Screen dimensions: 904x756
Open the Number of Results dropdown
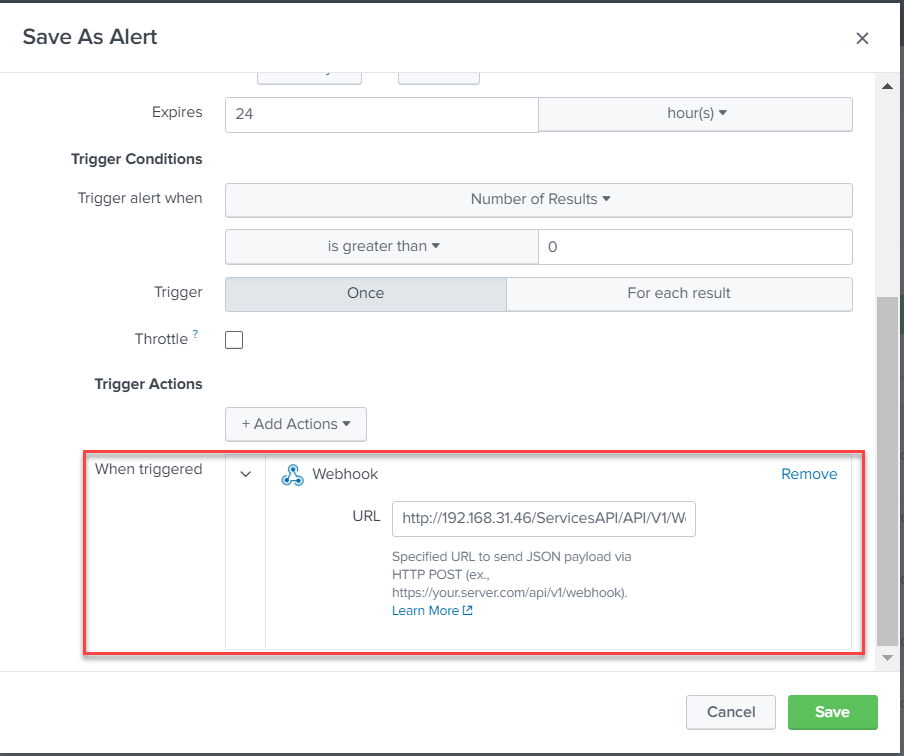click(x=539, y=200)
